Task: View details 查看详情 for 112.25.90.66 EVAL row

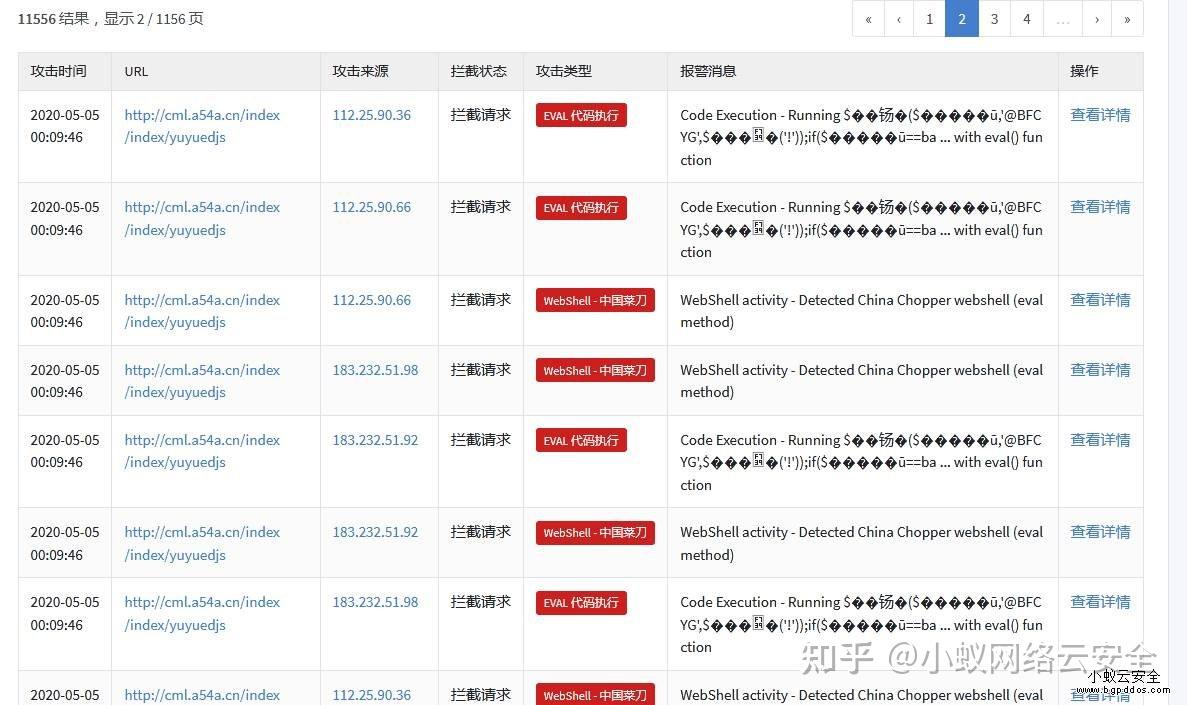Action: click(x=1100, y=207)
